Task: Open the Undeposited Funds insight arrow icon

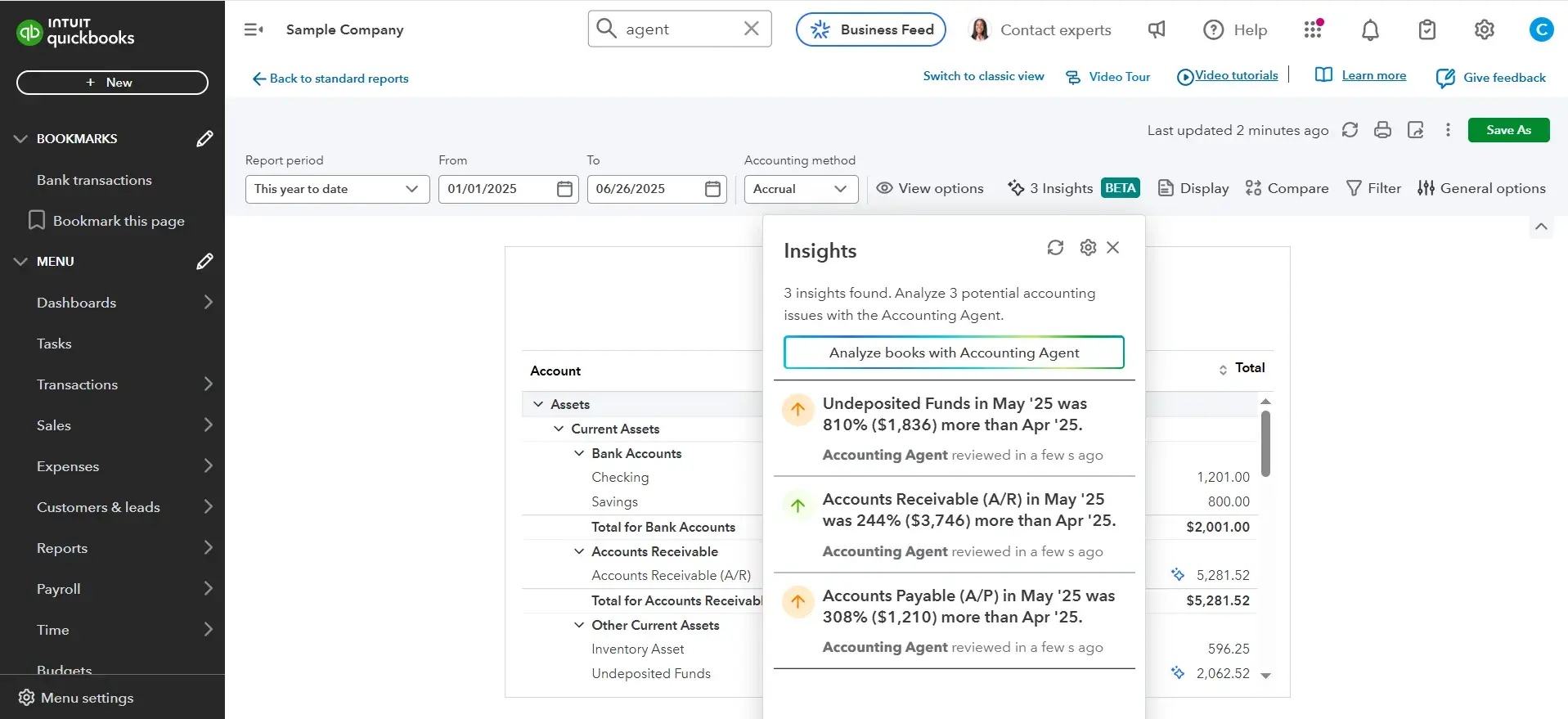Action: (x=798, y=410)
